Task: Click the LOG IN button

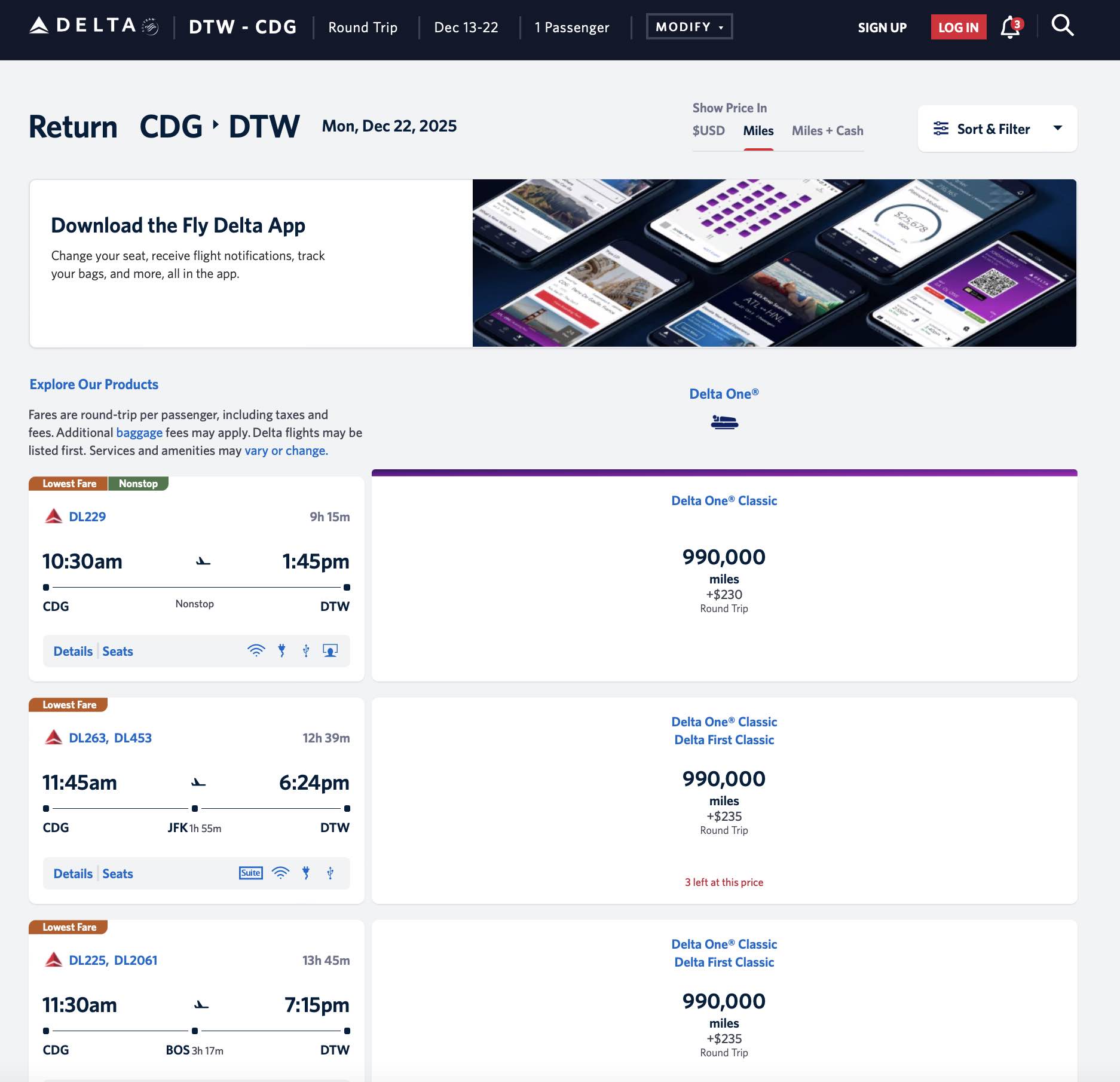Action: (x=958, y=26)
